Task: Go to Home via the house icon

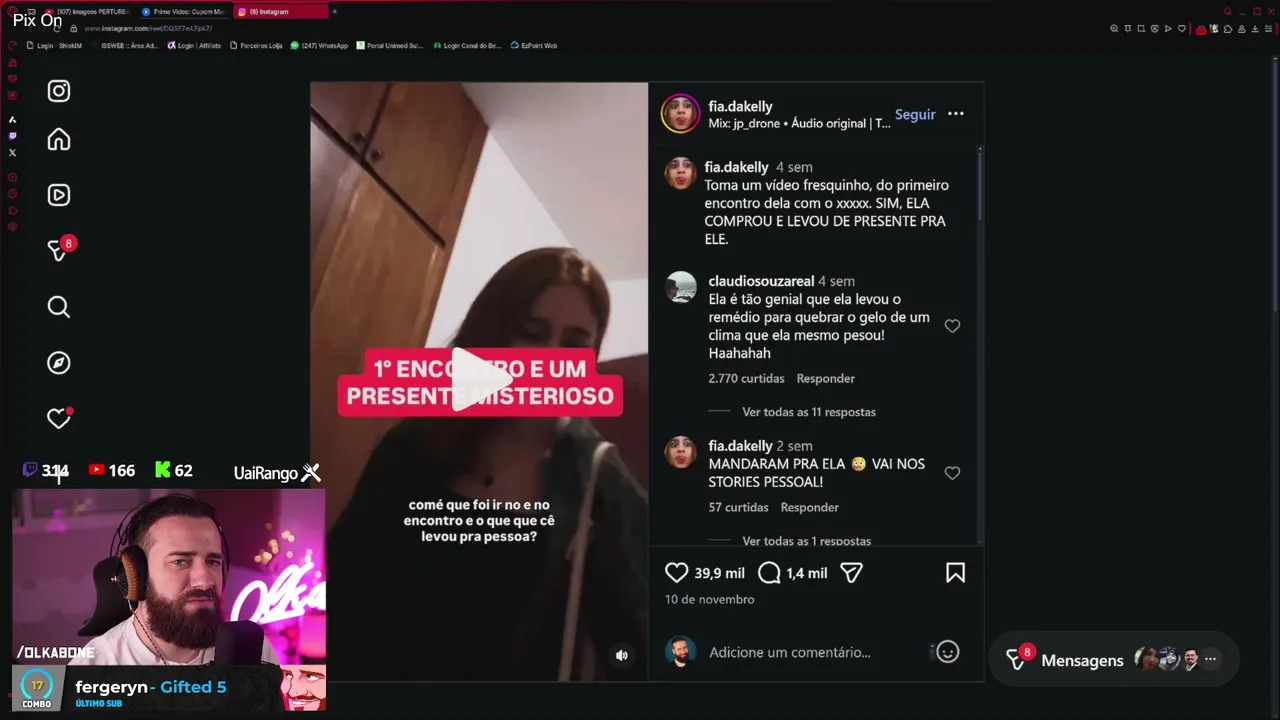Action: [59, 140]
